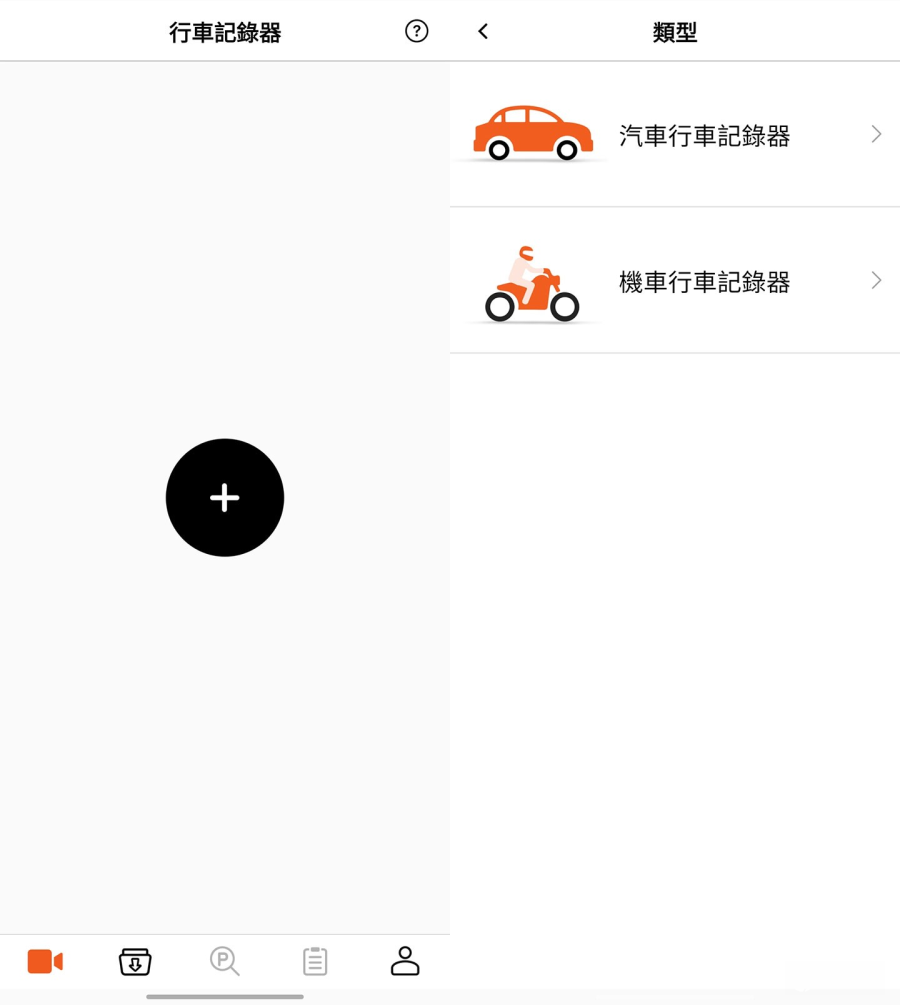Open the downloads box tab icon
Viewport: 900px width, 1005px height.
[135, 961]
